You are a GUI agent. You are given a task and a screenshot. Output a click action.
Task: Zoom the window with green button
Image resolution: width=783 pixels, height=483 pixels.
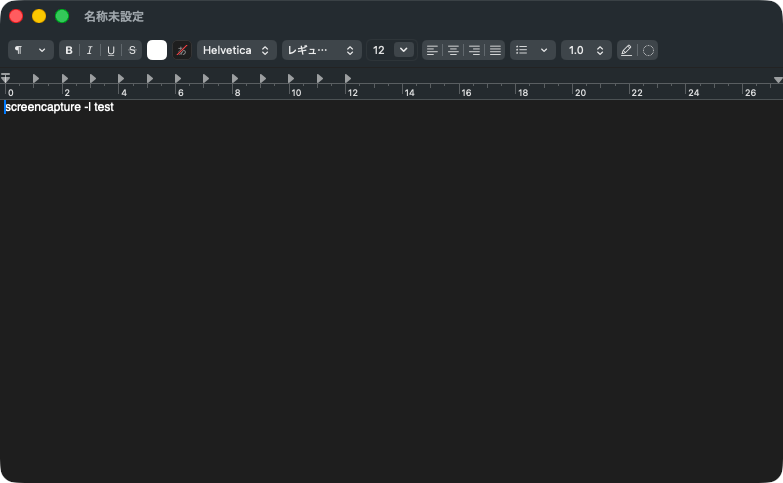tap(62, 16)
